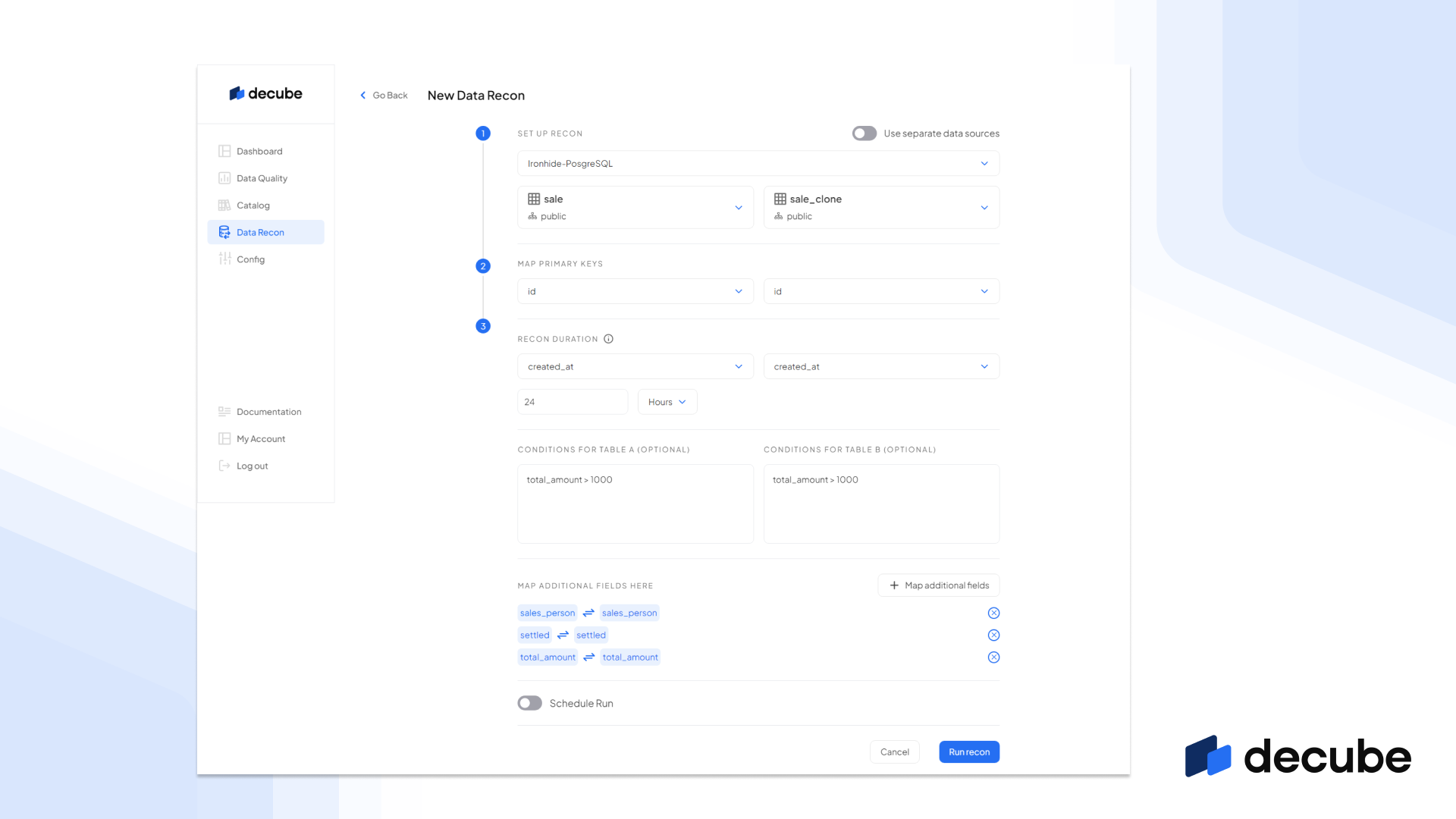This screenshot has height=819, width=1456.
Task: Turn on the Schedule Run toggle
Action: [x=529, y=703]
